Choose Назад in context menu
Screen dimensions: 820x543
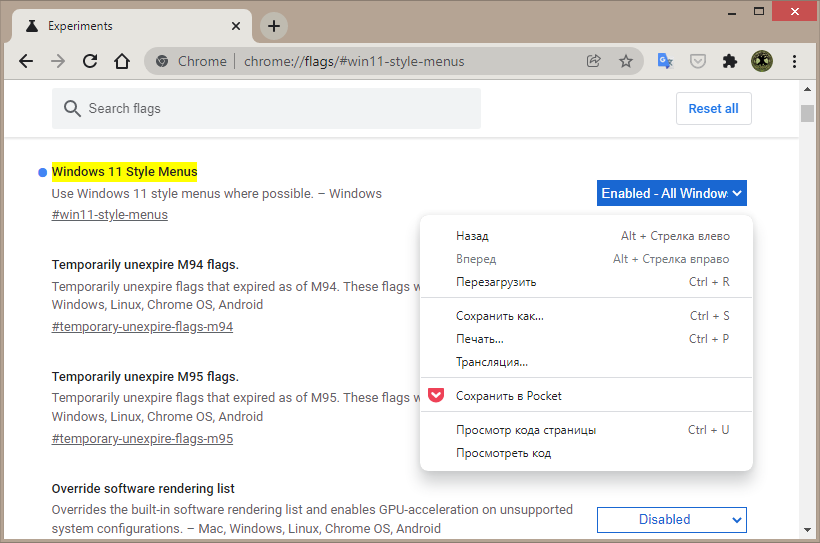[x=586, y=236]
